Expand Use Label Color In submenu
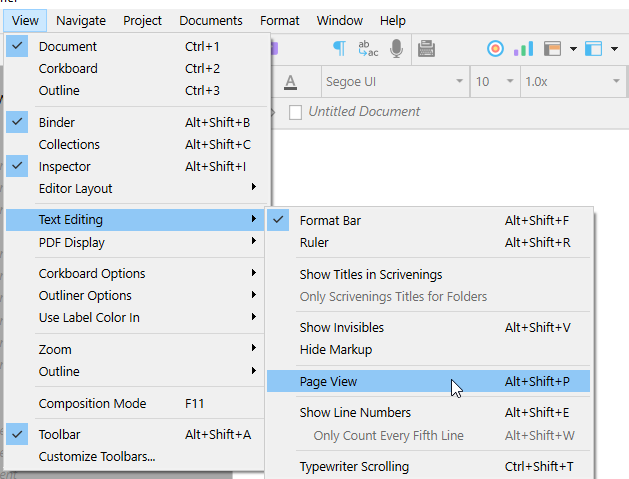This screenshot has height=479, width=629. pos(136,318)
